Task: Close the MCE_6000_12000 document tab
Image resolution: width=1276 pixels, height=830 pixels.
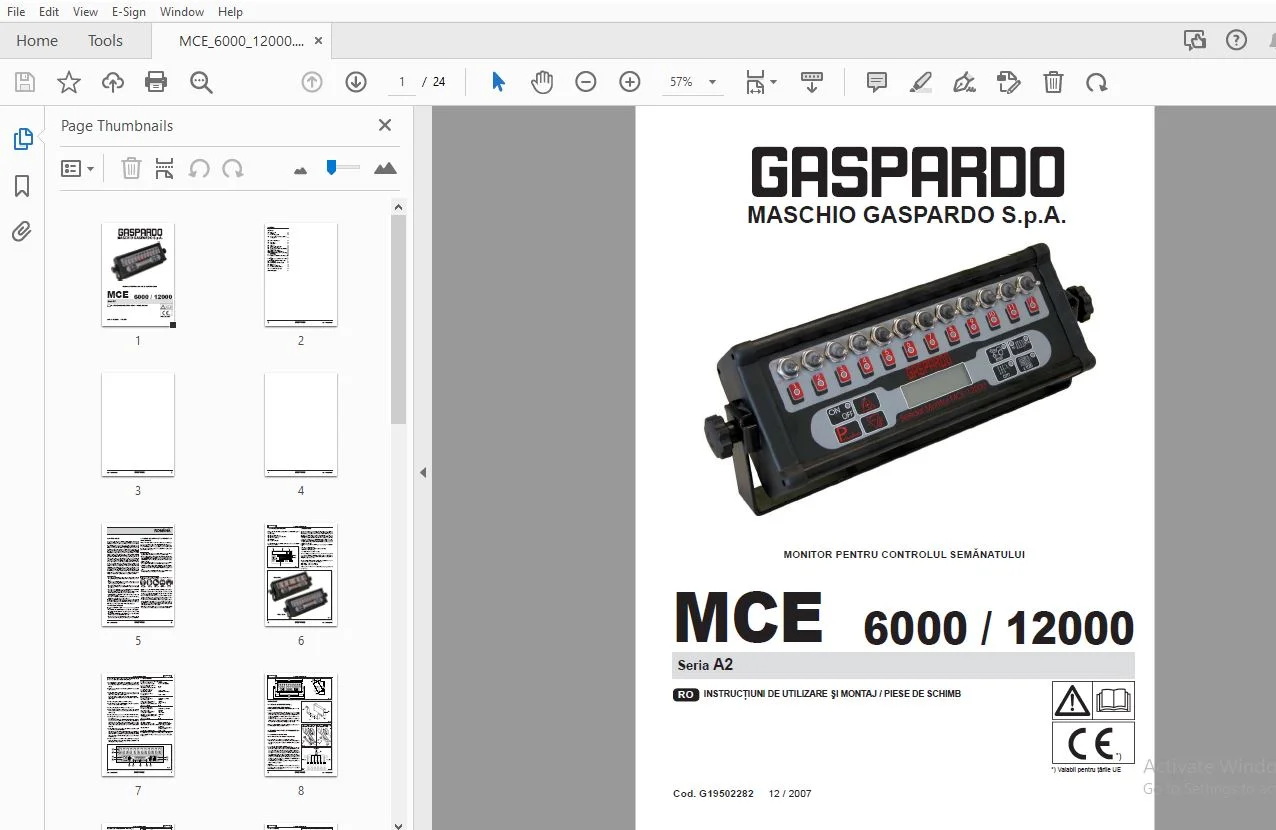Action: pyautogui.click(x=319, y=41)
